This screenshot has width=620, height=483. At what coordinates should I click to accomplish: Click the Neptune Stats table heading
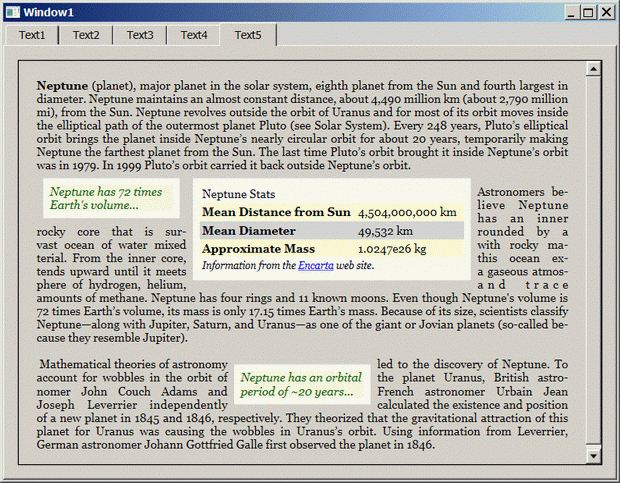click(239, 194)
